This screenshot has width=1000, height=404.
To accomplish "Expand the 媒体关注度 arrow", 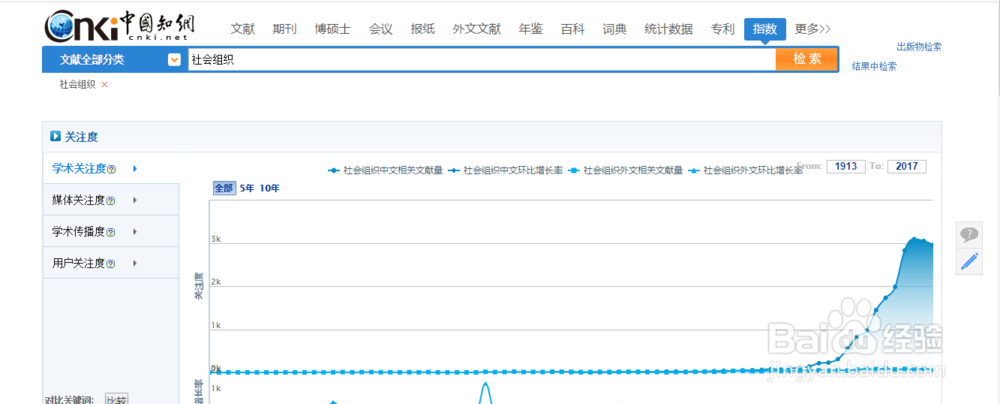I will (x=135, y=200).
